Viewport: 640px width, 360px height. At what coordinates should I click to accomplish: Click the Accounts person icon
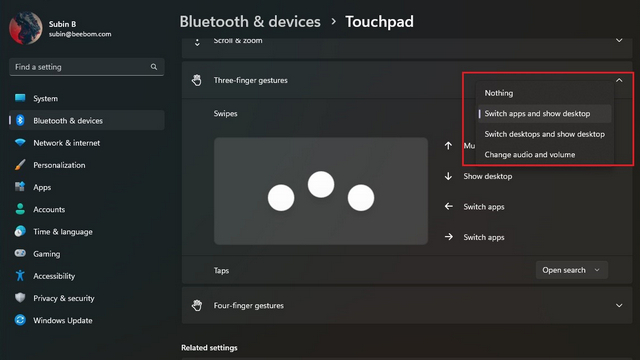(20, 209)
